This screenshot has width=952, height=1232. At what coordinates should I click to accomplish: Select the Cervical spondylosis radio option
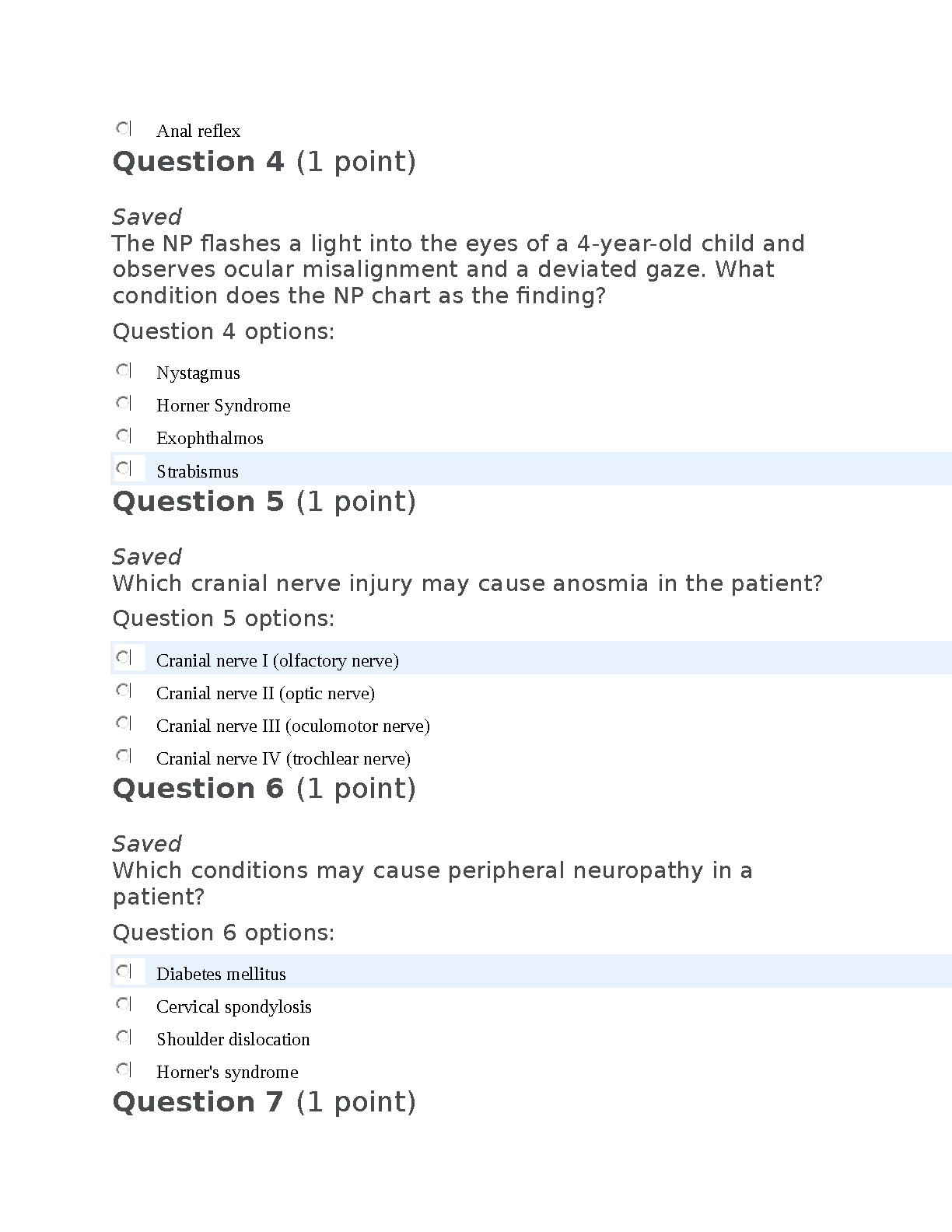coord(124,1004)
